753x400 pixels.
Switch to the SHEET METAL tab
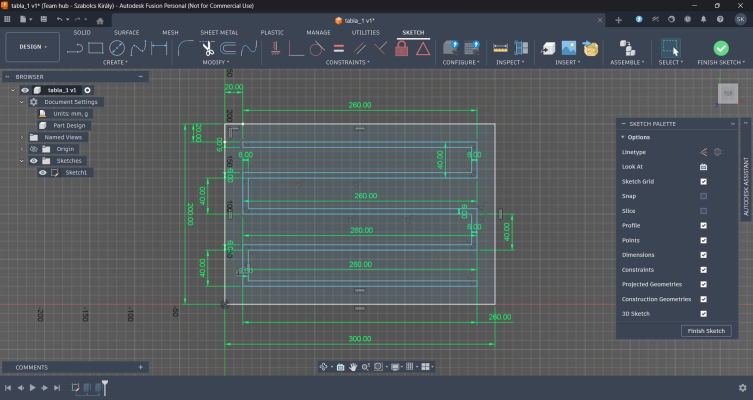219,32
